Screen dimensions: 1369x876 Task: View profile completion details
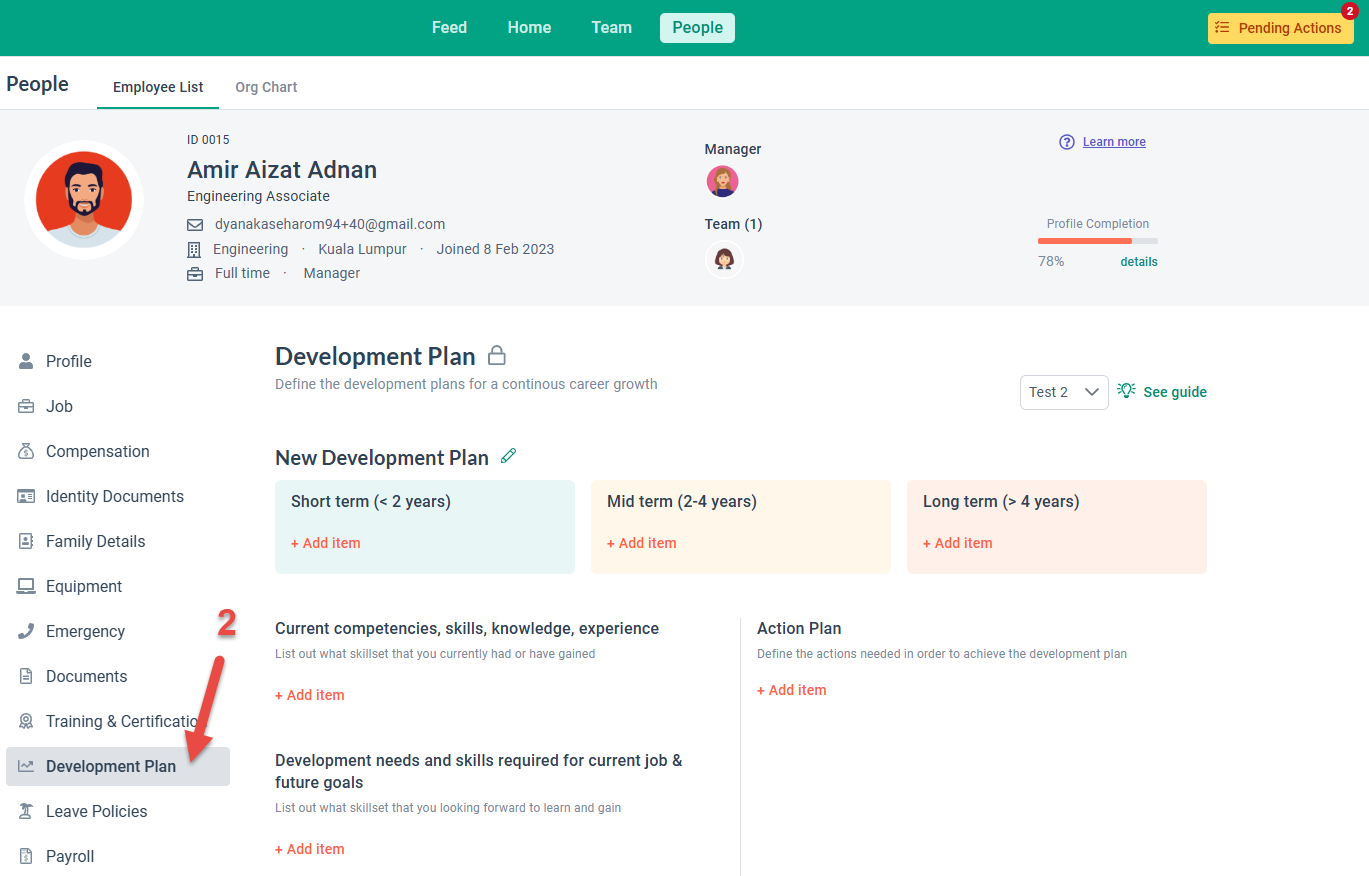click(1138, 262)
